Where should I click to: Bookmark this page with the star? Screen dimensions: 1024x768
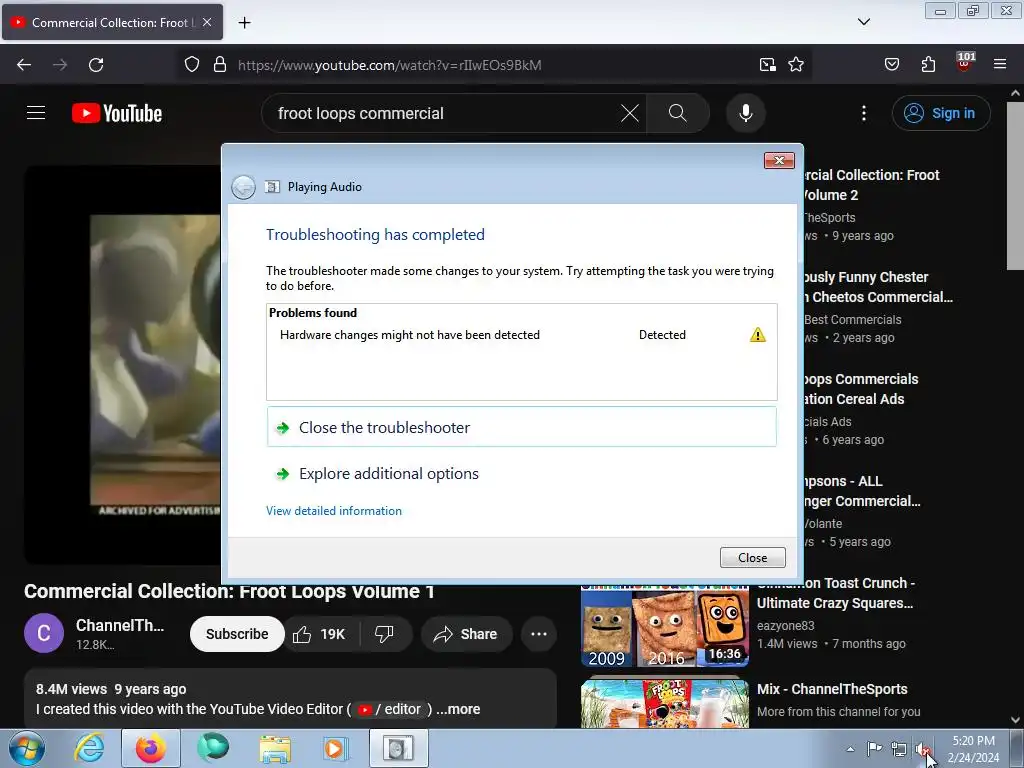795,65
